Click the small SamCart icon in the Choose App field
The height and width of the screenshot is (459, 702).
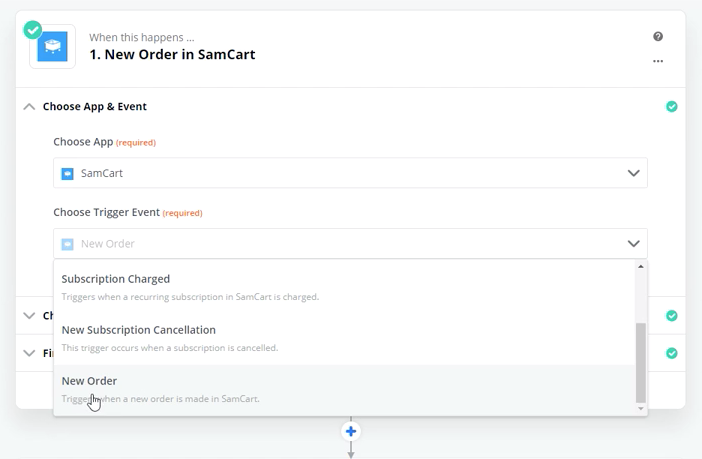click(68, 173)
